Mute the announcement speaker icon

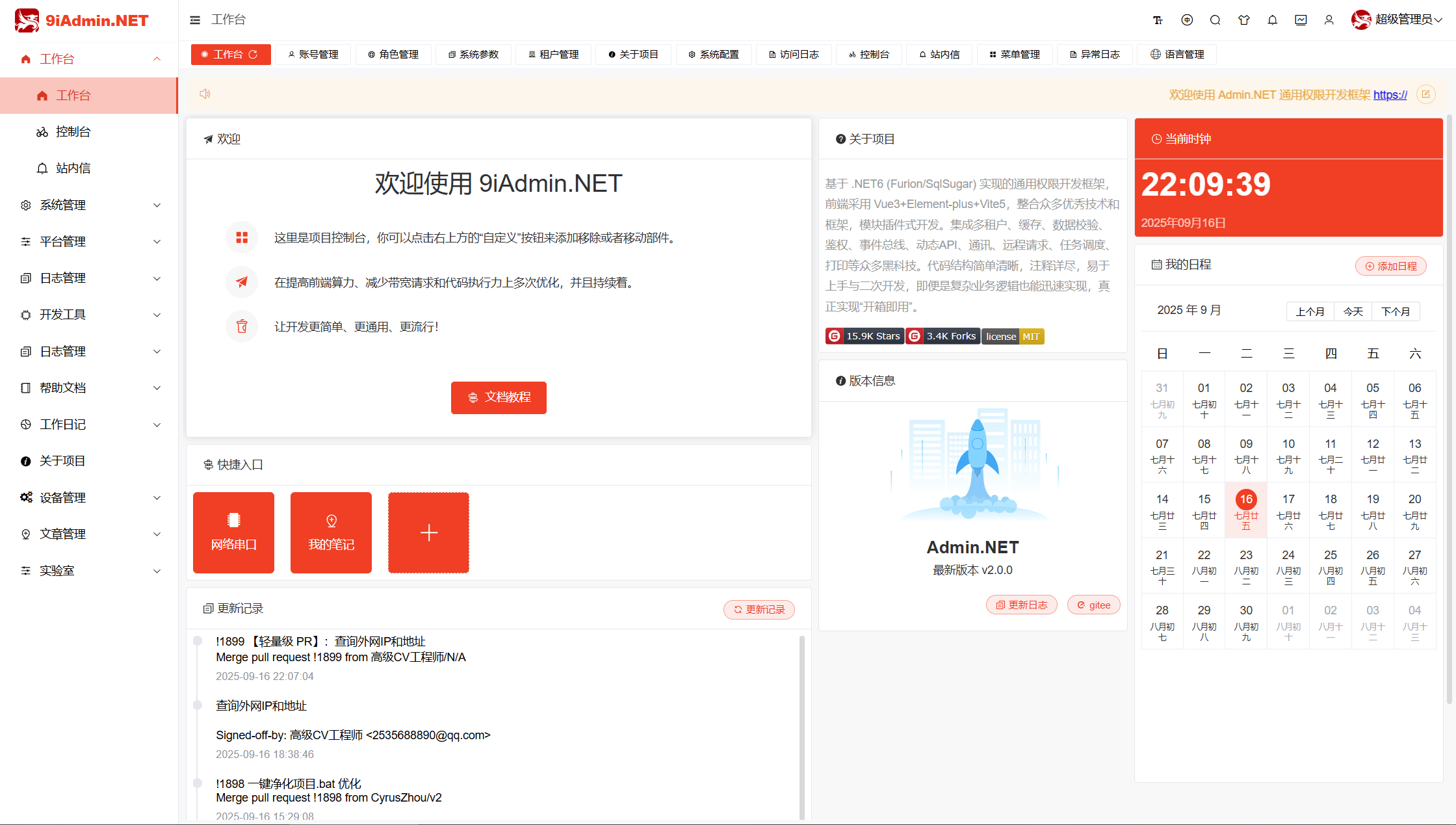coord(204,94)
